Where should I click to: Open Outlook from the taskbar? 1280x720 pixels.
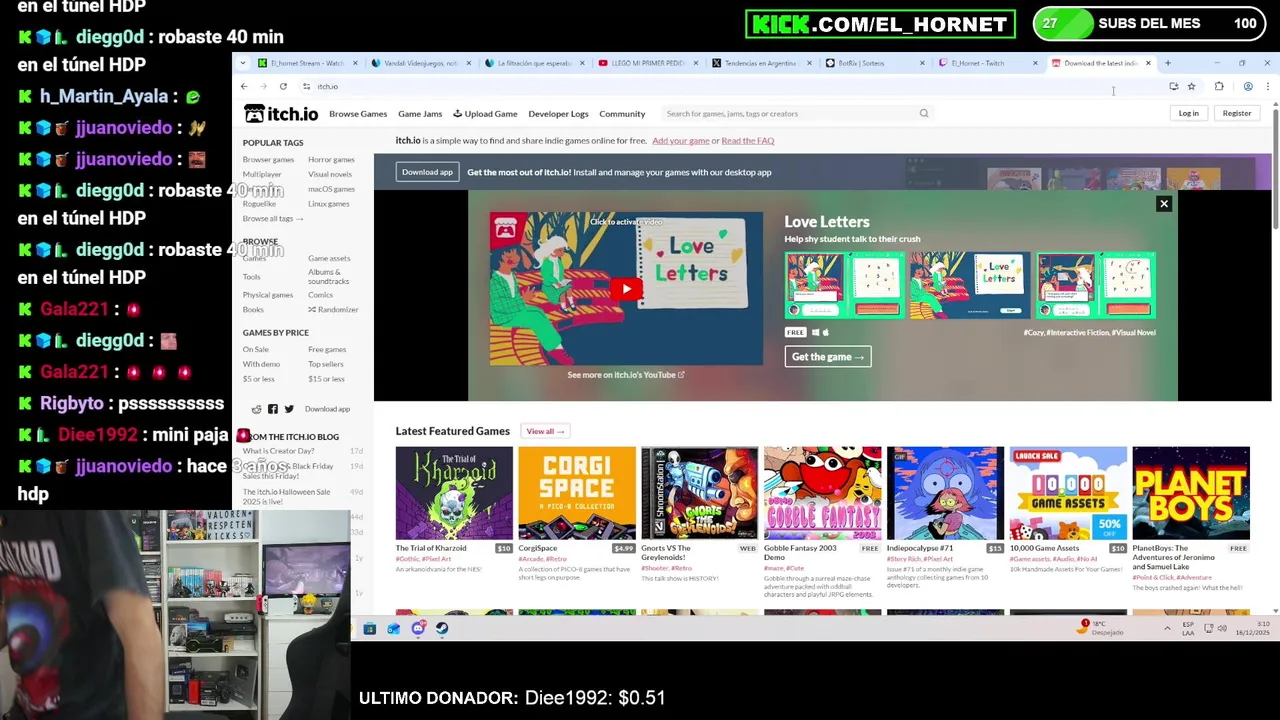point(394,629)
